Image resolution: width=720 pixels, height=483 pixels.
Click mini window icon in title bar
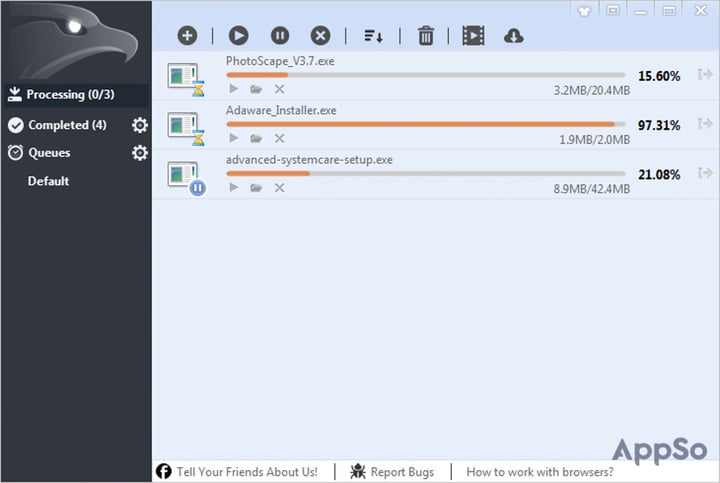(613, 10)
